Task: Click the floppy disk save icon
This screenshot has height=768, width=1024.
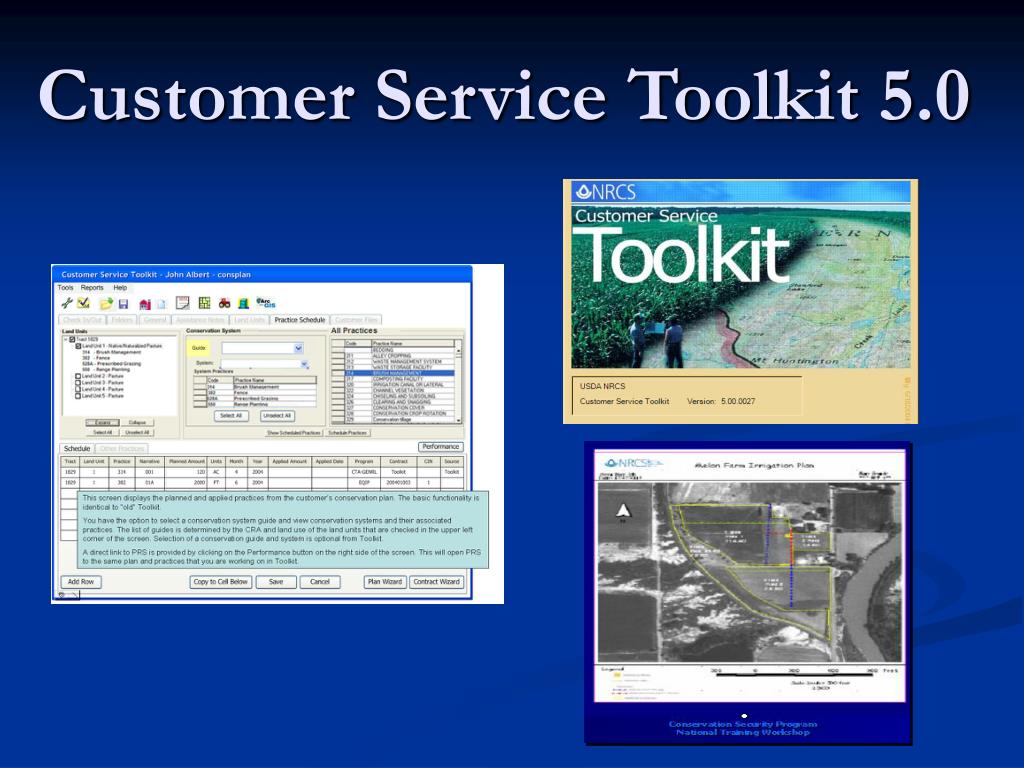Action: tap(123, 304)
